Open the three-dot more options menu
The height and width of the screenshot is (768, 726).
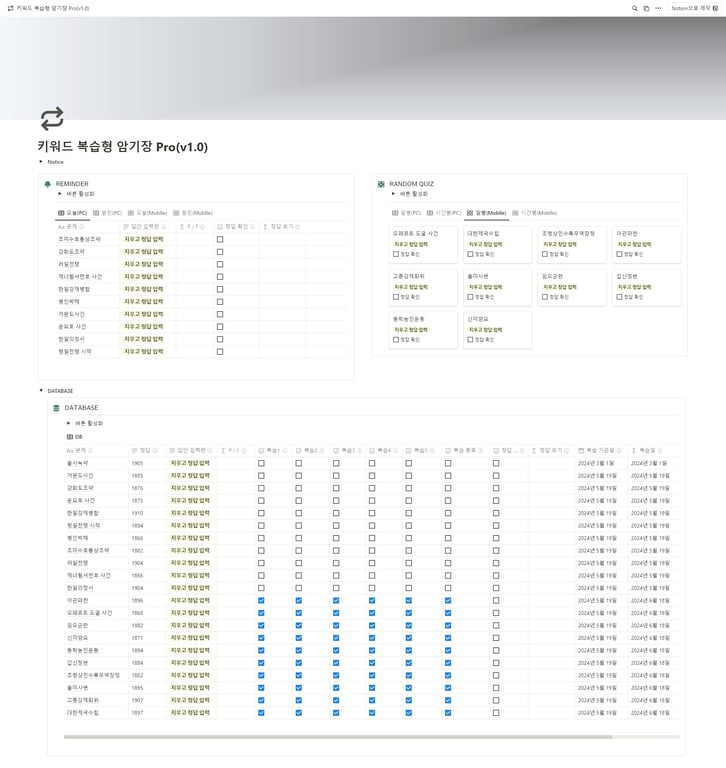pos(658,8)
